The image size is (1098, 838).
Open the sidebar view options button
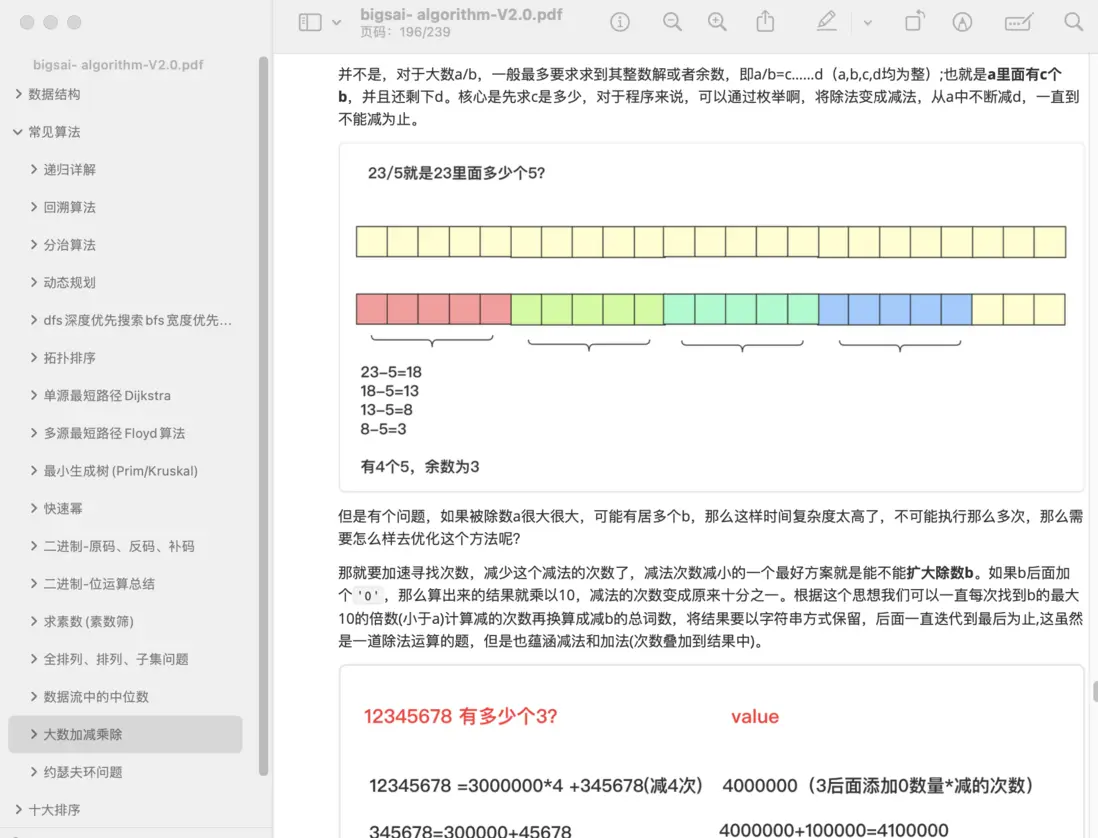pyautogui.click(x=310, y=22)
